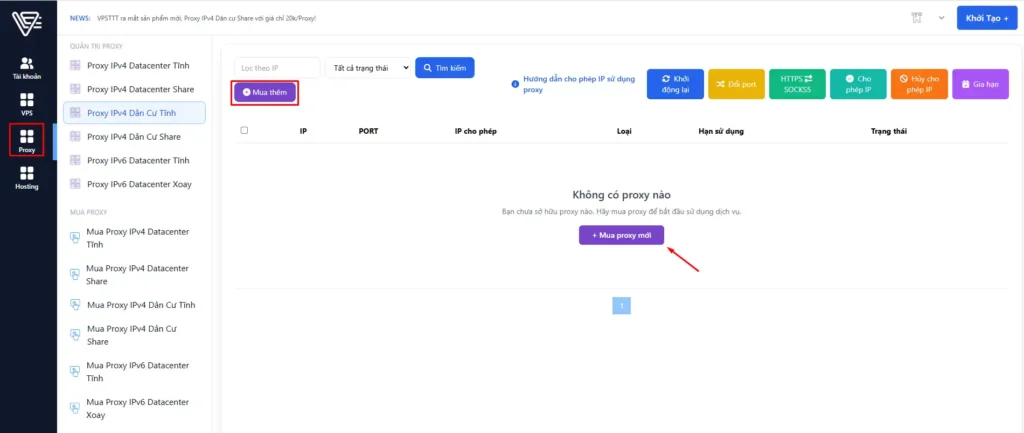Click the icon beside Proxy IPv4 Datacenter Tĩnh

click(75, 65)
